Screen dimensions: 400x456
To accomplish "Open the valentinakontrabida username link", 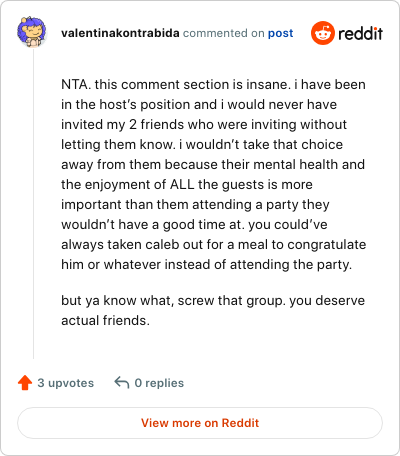I will pyautogui.click(x=120, y=33).
